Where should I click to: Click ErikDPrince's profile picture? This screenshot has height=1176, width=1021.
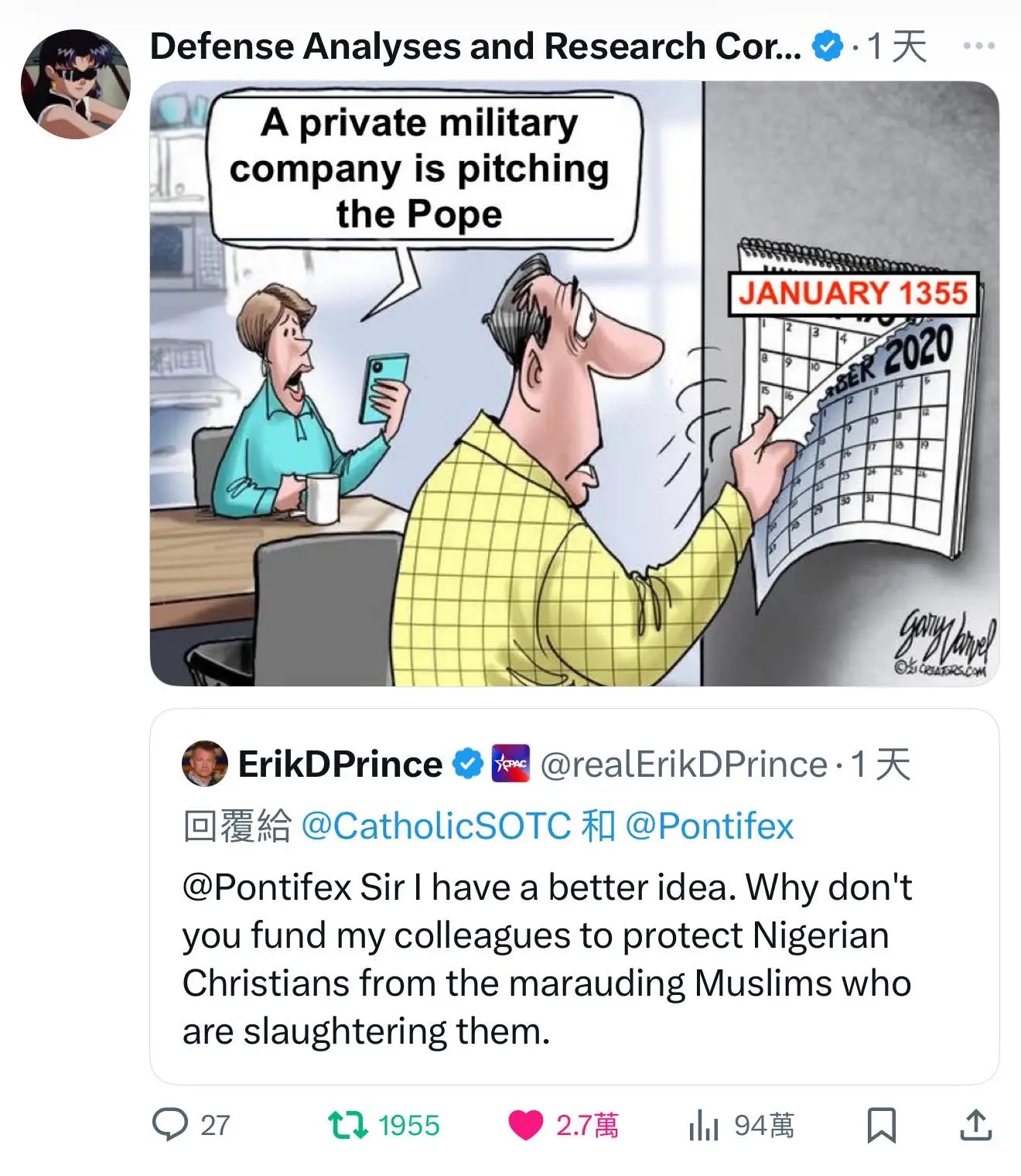pyautogui.click(x=205, y=764)
